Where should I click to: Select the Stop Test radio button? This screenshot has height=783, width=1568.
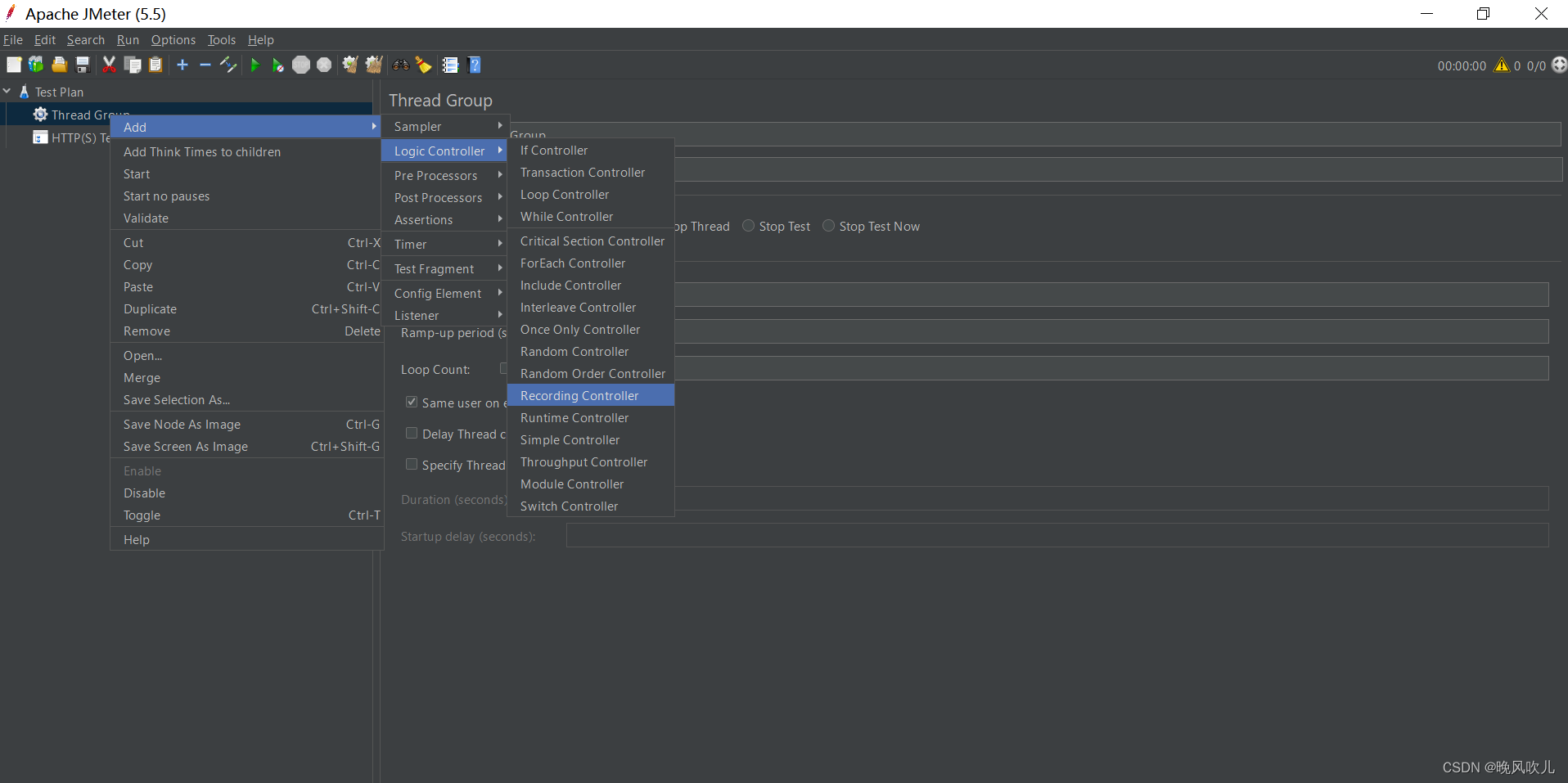click(748, 226)
